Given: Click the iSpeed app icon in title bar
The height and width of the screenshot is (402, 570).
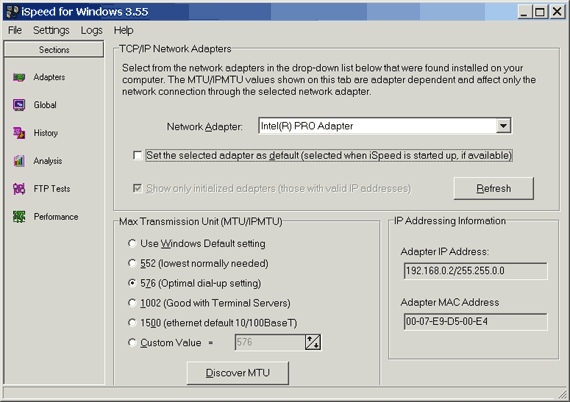Looking at the screenshot, I should (x=12, y=12).
